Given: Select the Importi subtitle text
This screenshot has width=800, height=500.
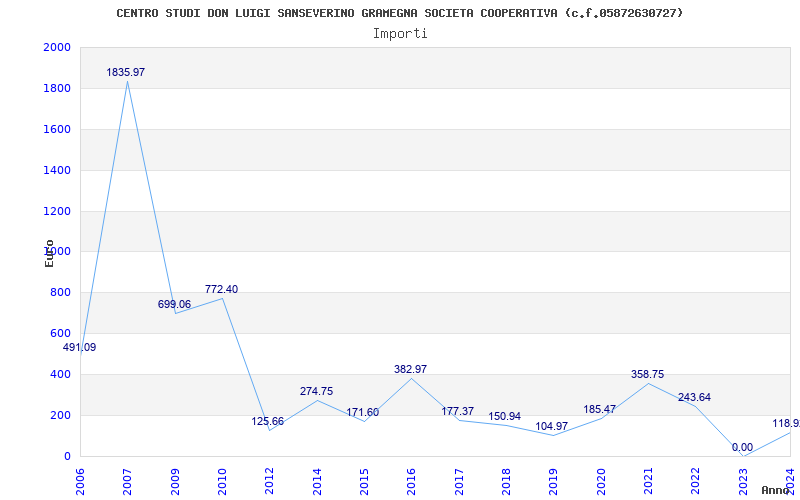Looking at the screenshot, I should click(400, 34).
